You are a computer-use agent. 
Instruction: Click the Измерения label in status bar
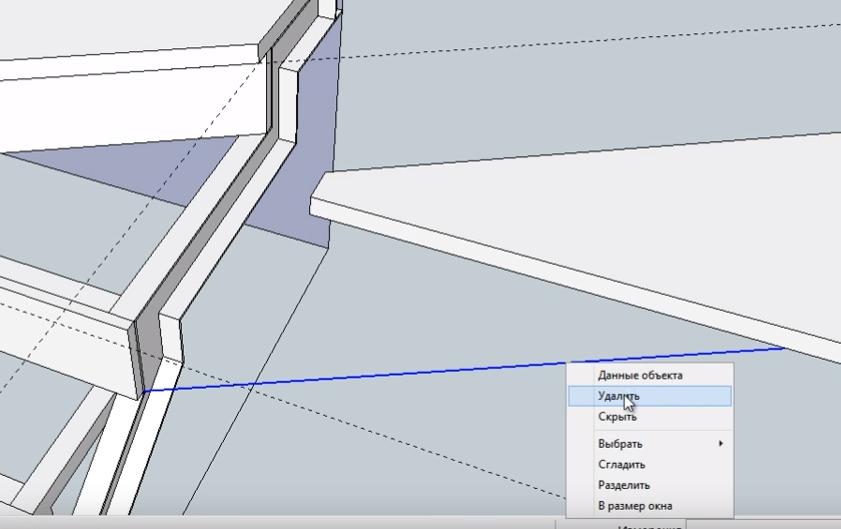pyautogui.click(x=650, y=525)
